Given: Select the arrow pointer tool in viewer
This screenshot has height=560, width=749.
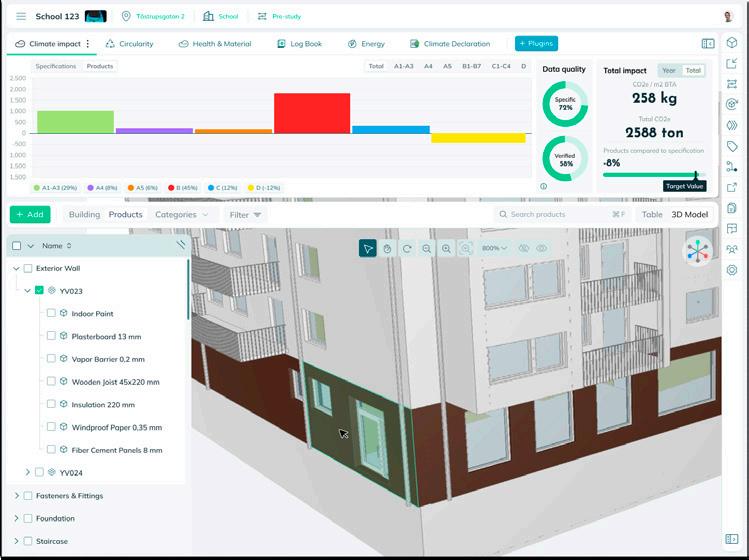Looking at the screenshot, I should (x=367, y=248).
